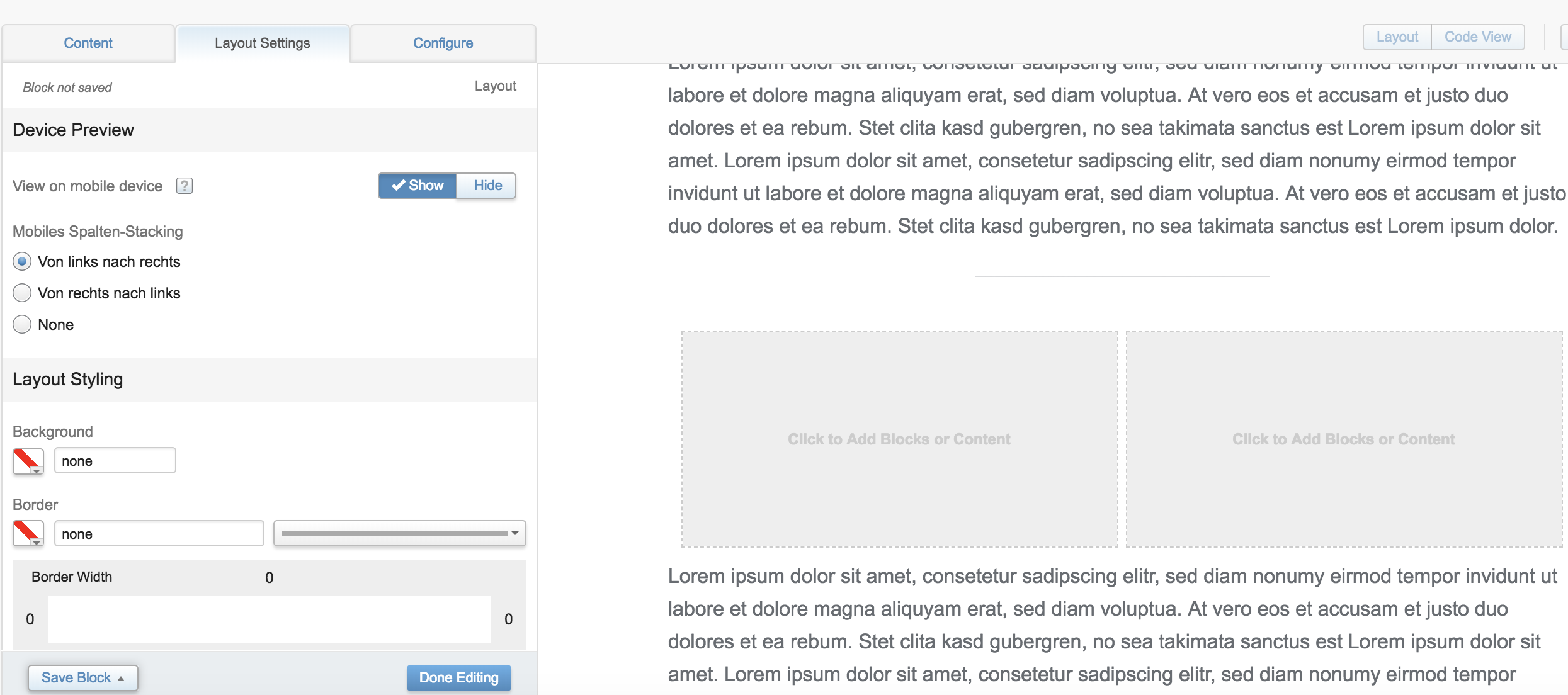Open the border style dropdown
Screen dimensions: 1568x695
[398, 533]
